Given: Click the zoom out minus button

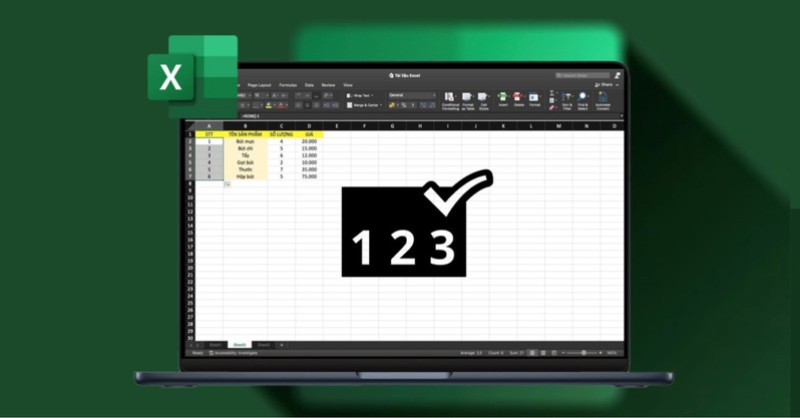Looking at the screenshot, I should click(x=563, y=353).
